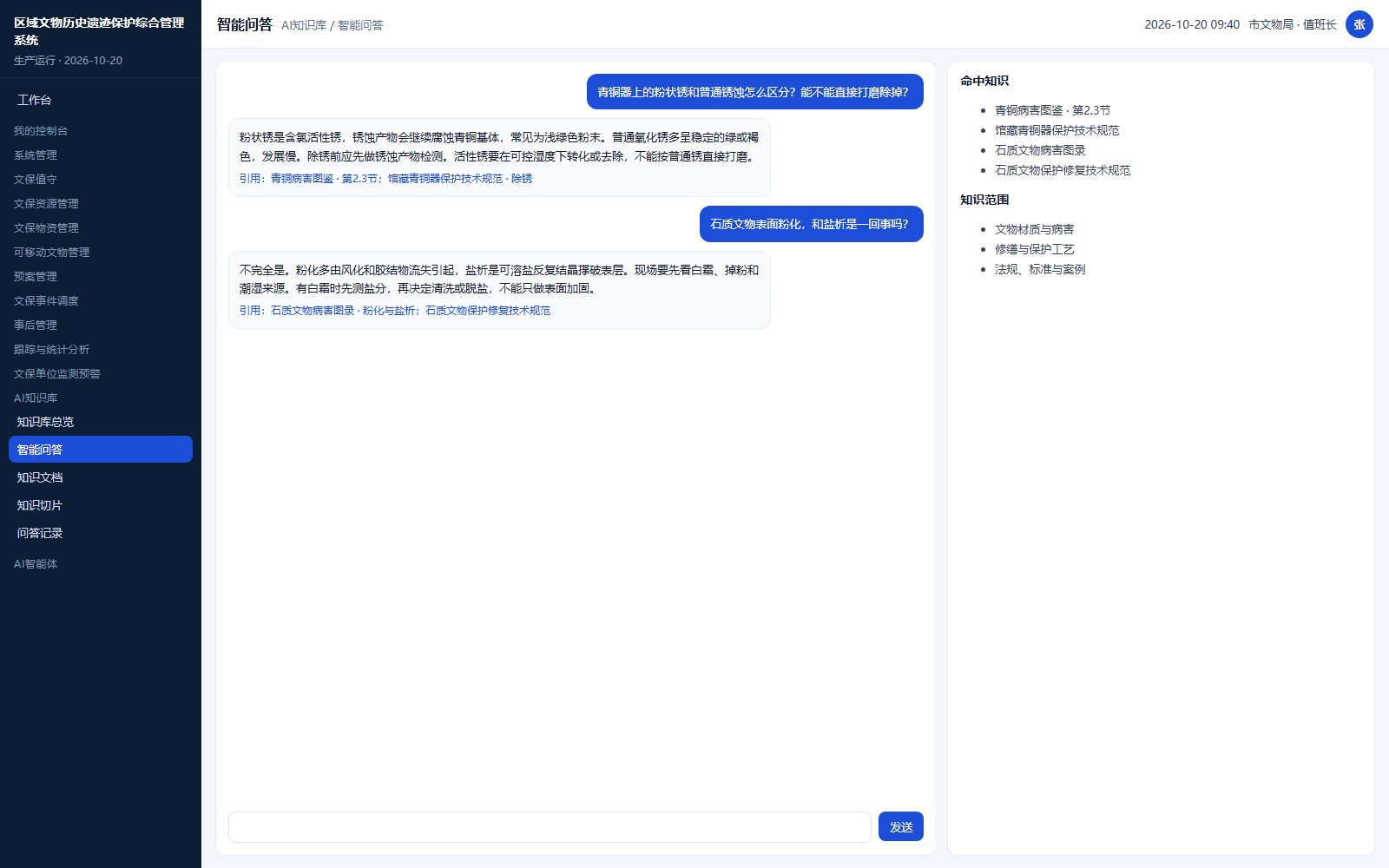Click 市文物局 · 值班长 label

1293,24
